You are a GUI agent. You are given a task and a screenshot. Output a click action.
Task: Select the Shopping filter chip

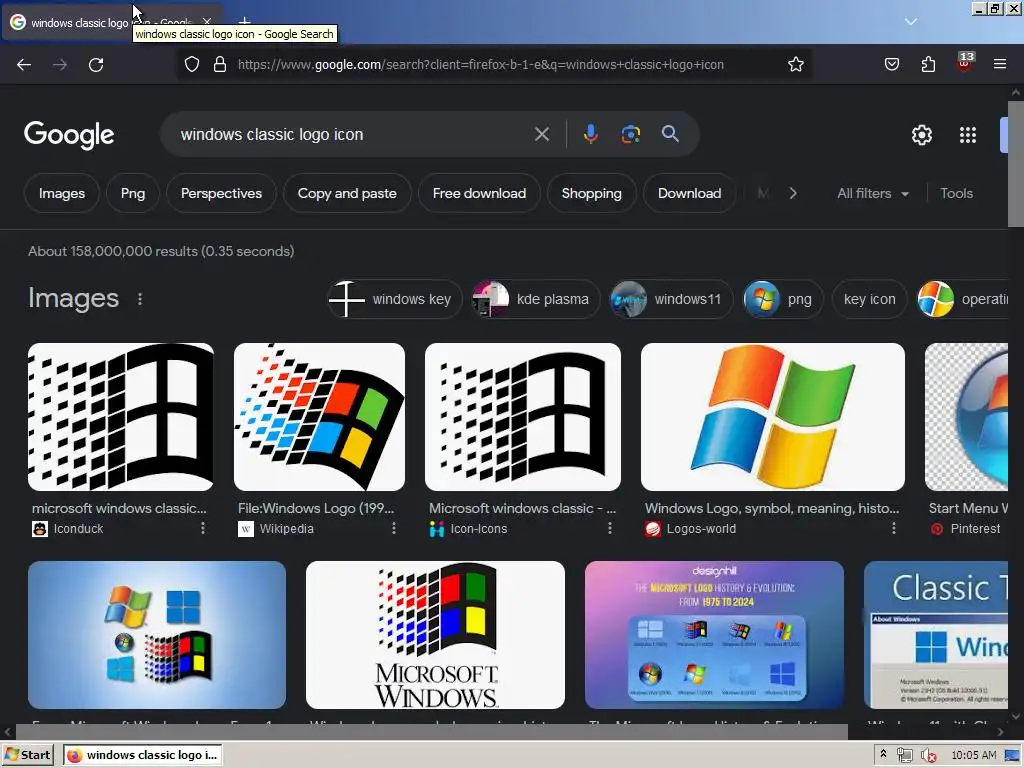592,193
